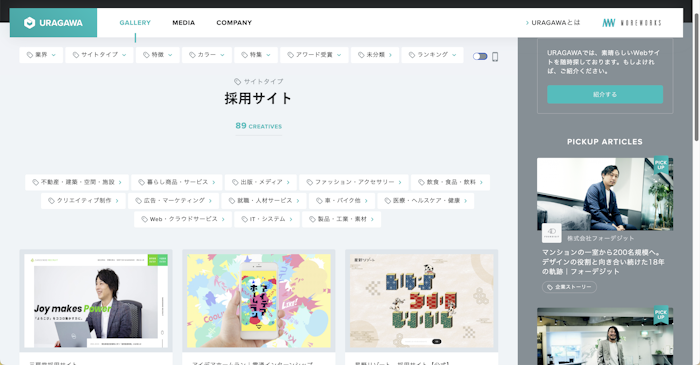The height and width of the screenshot is (365, 700).
Task: Click the サイトタイプ tag above 採用サイト heading
Action: point(259,81)
